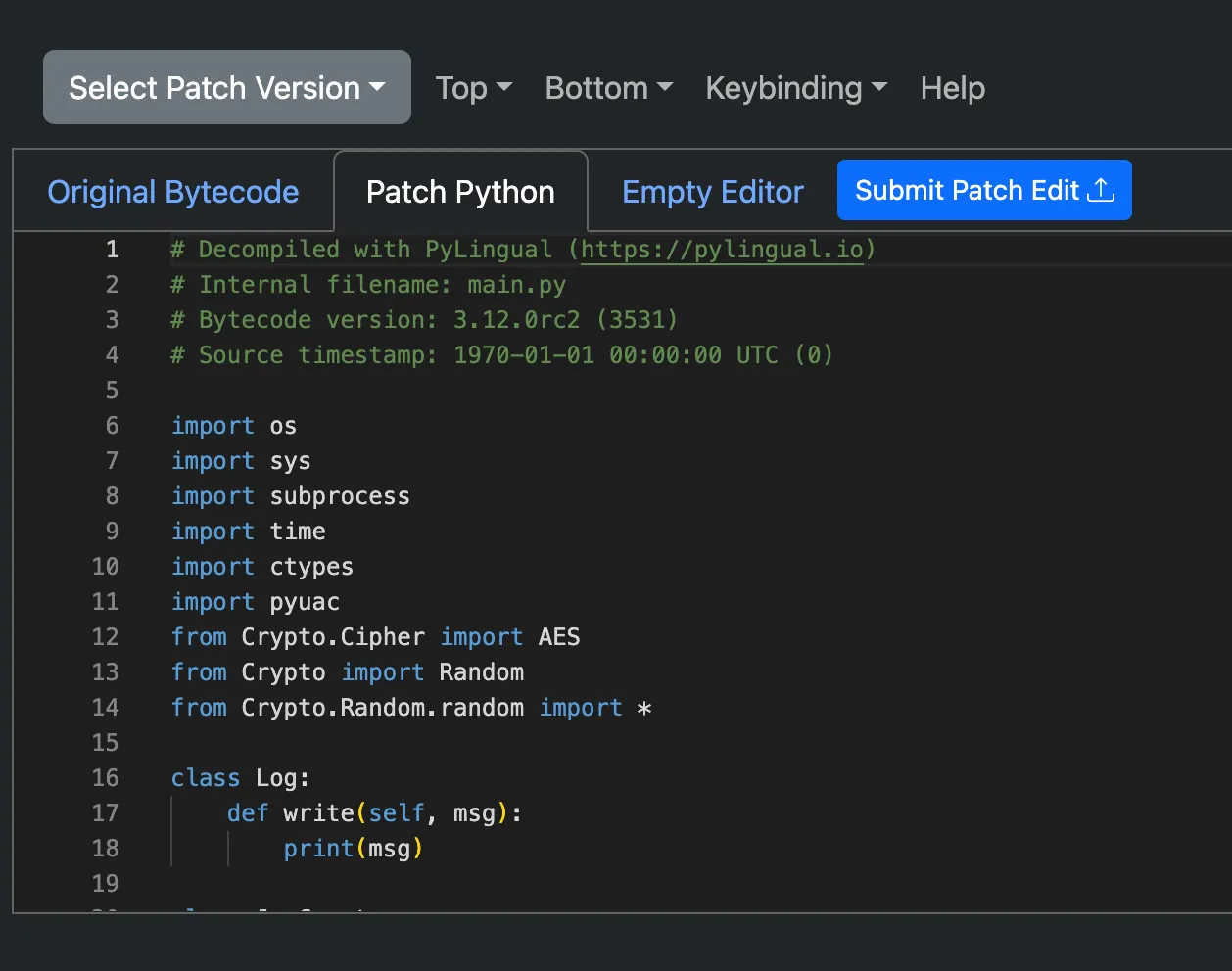This screenshot has height=971, width=1232.
Task: Open the Select Patch Version dropdown
Action: (226, 88)
